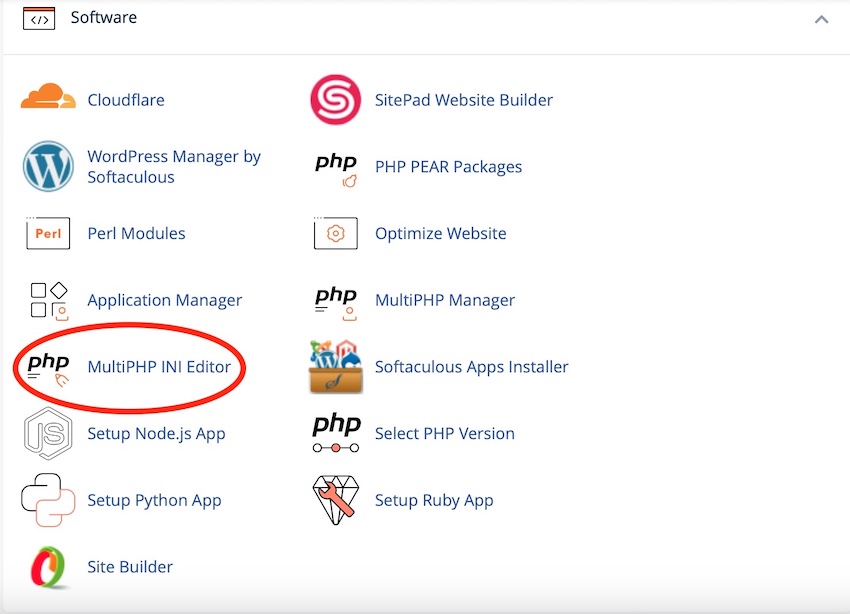Click the Setup Python App link

[x=154, y=500]
